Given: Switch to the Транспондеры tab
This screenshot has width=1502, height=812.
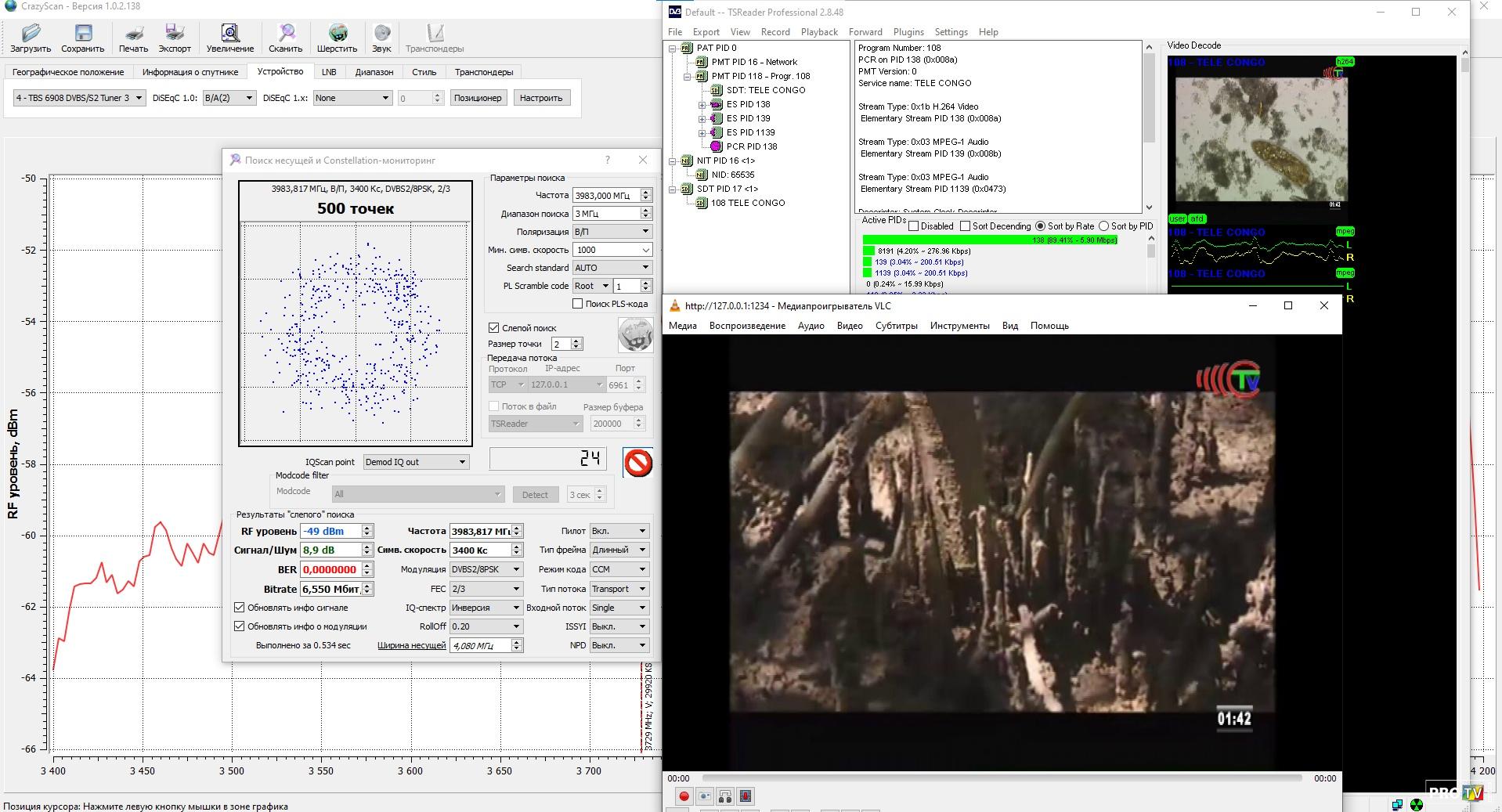Looking at the screenshot, I should 484,72.
